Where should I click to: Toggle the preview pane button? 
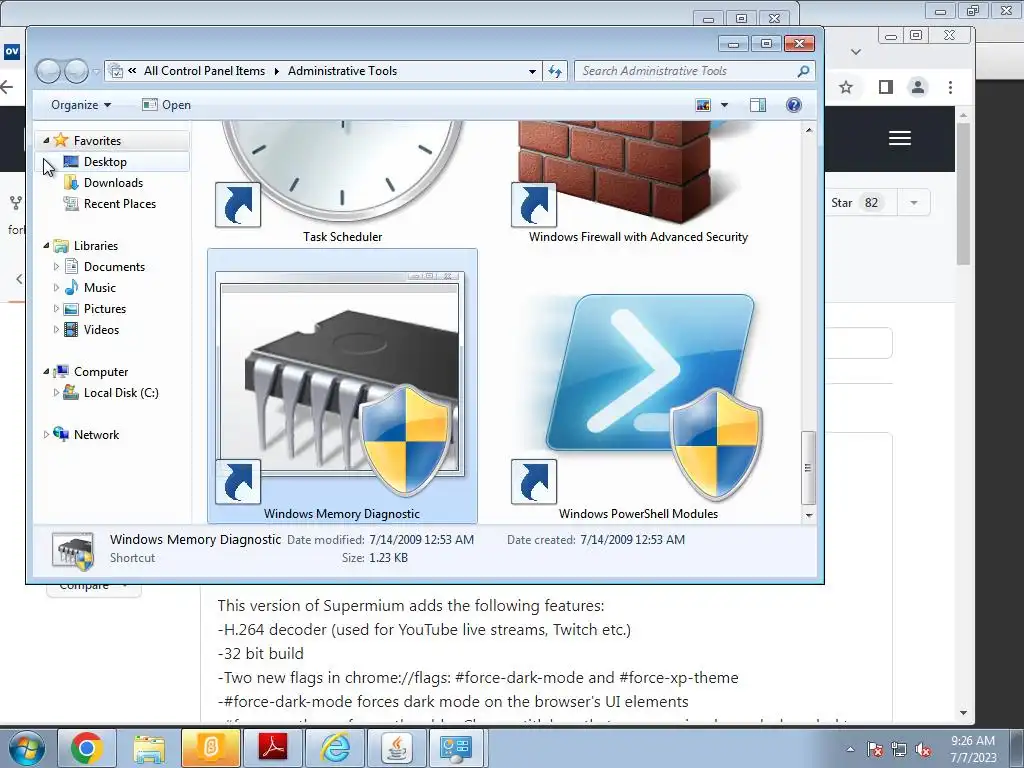pyautogui.click(x=758, y=105)
